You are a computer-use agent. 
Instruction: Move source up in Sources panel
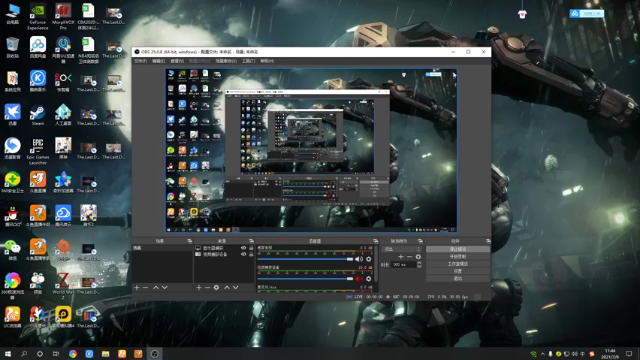227,288
